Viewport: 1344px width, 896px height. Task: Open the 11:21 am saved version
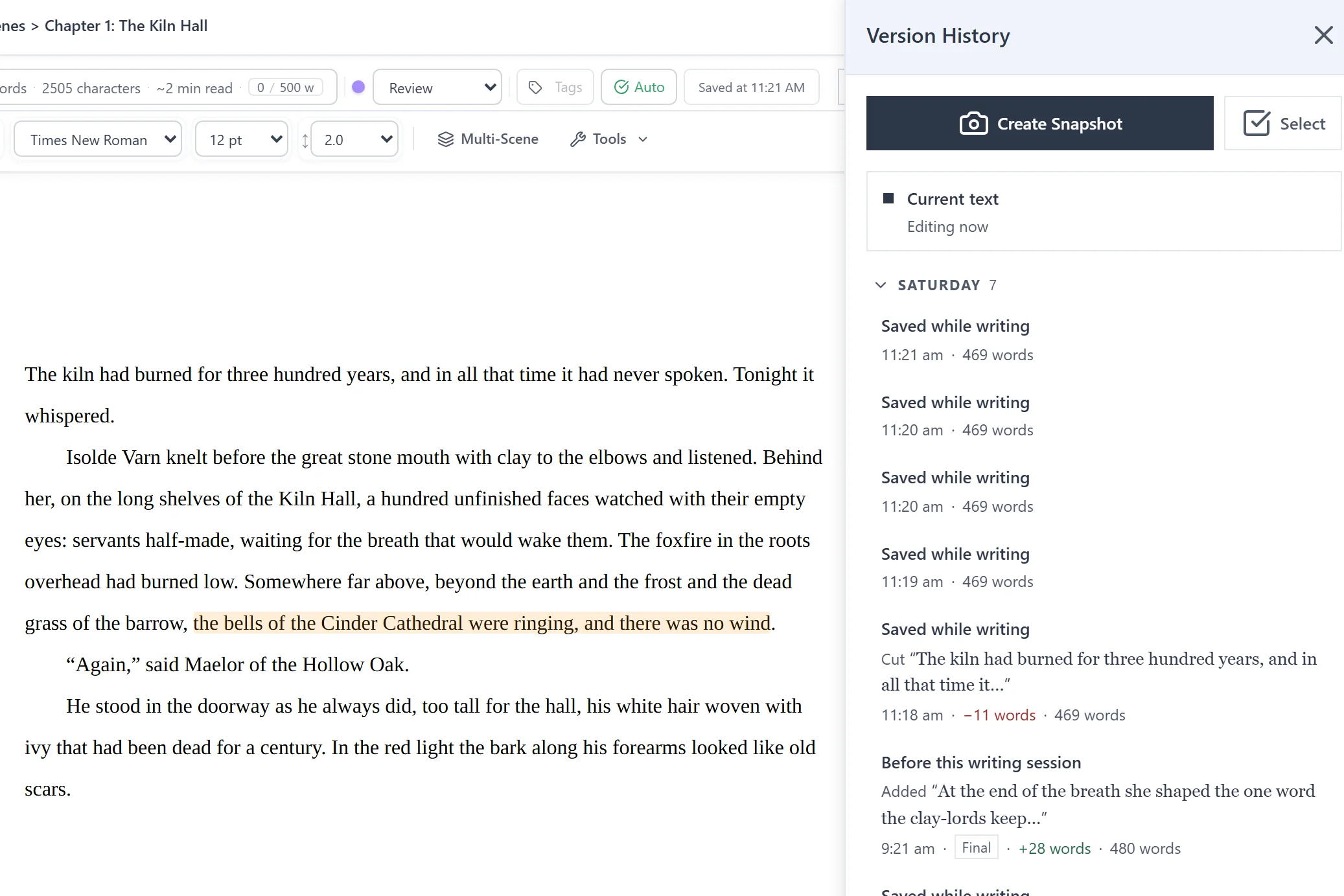click(x=1104, y=340)
